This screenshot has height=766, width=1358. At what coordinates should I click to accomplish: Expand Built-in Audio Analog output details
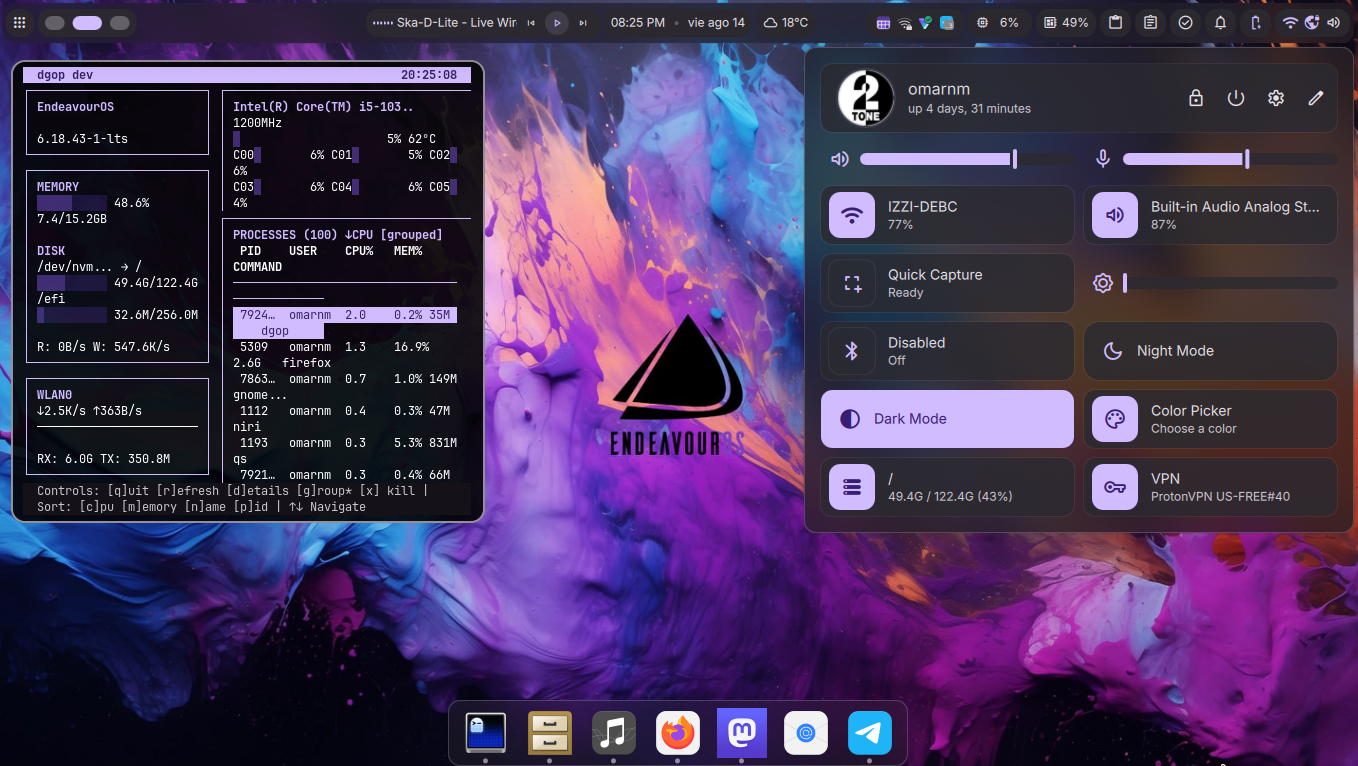1238,215
